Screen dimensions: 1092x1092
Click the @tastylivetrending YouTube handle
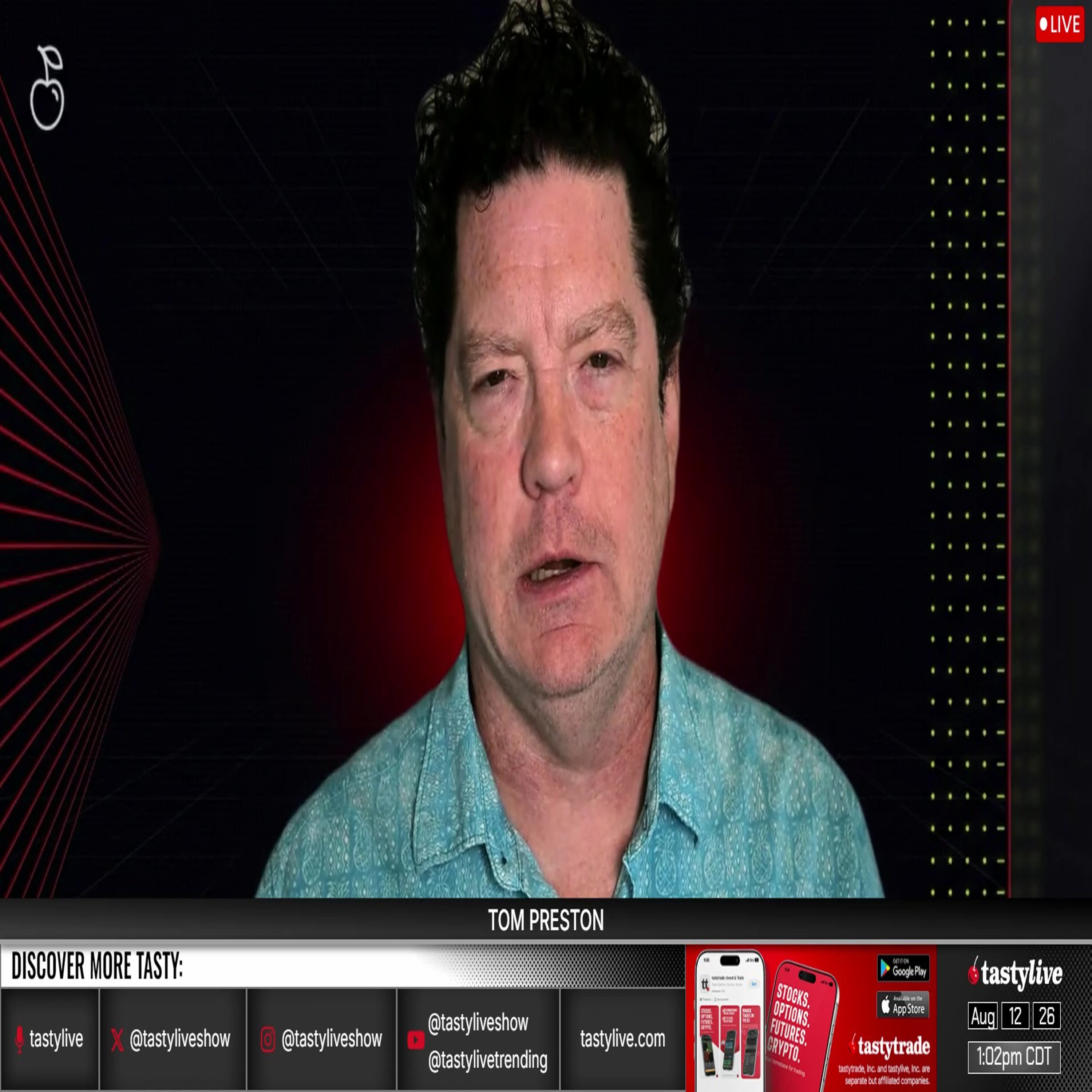tap(488, 1060)
